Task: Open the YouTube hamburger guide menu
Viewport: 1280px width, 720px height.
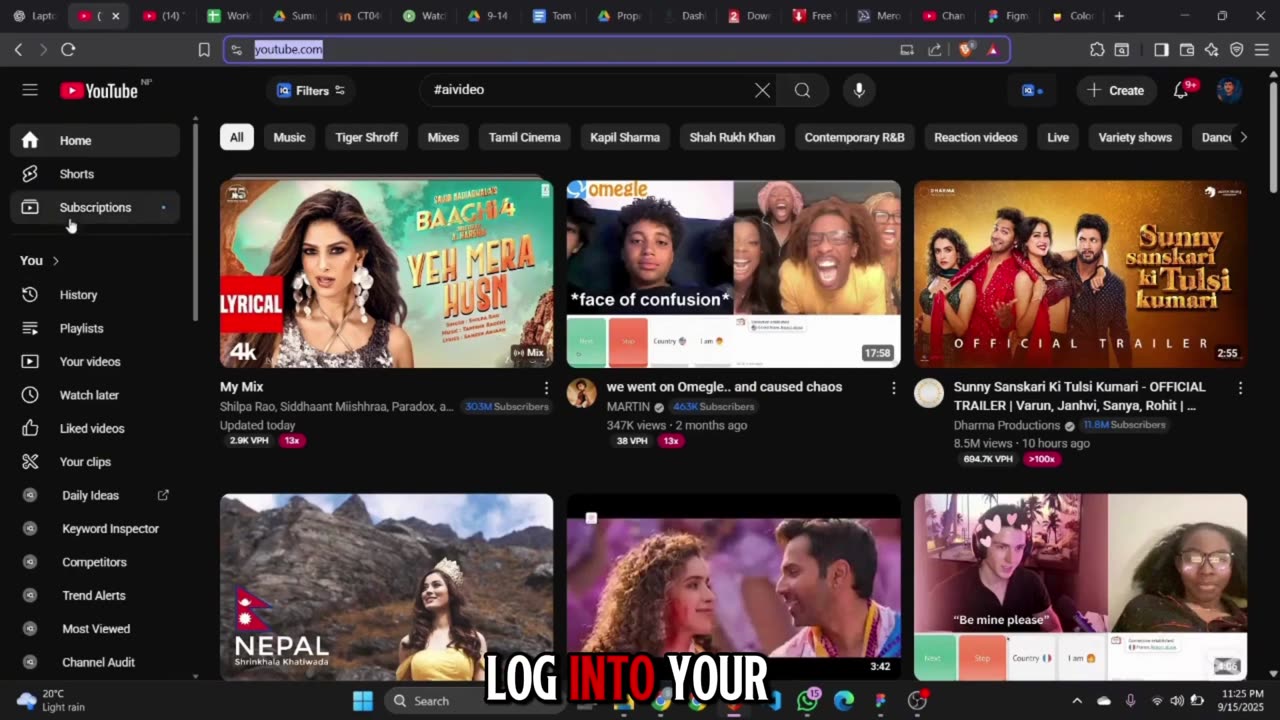Action: pos(30,90)
